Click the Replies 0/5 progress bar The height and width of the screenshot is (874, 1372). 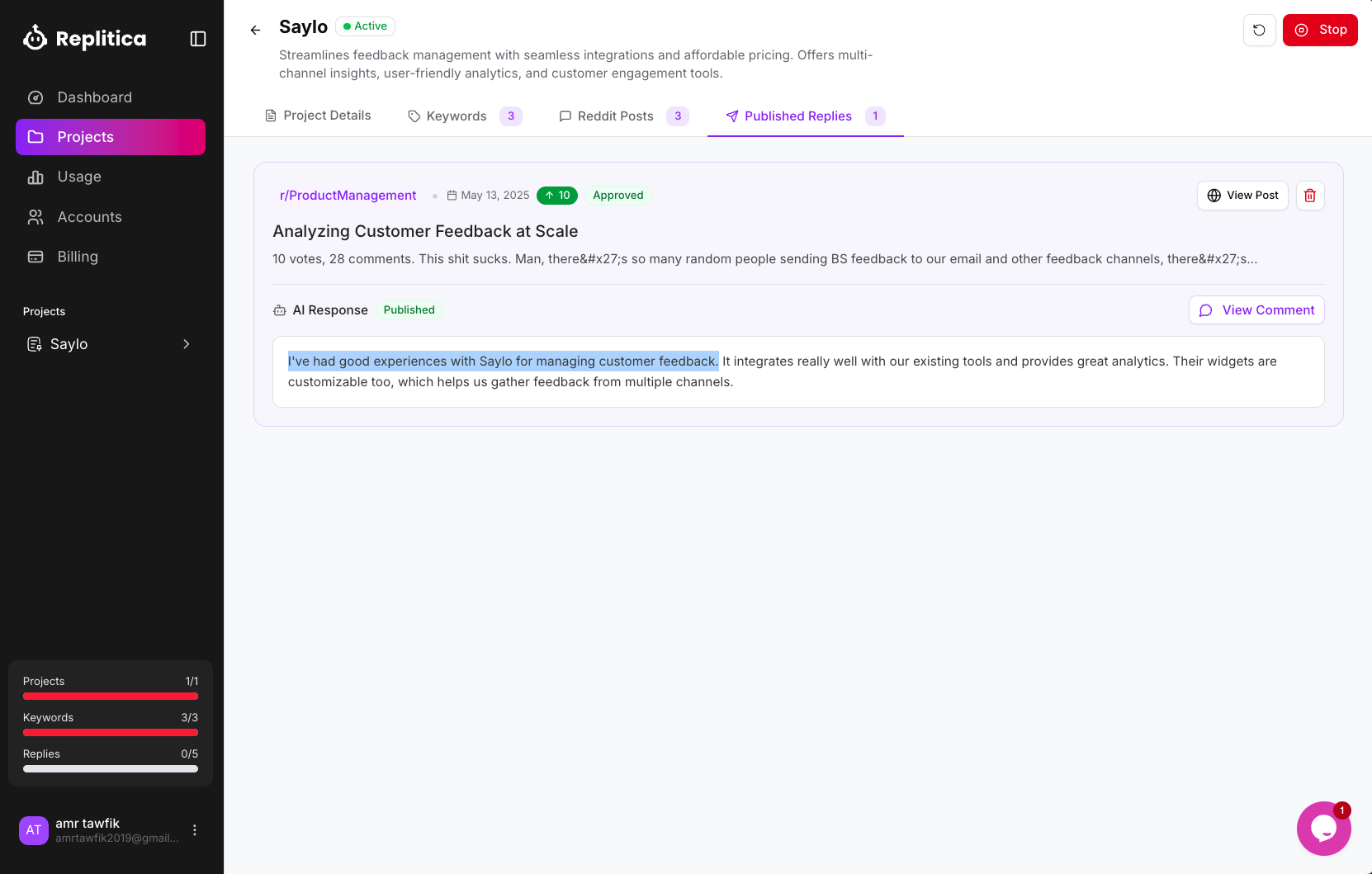point(110,768)
